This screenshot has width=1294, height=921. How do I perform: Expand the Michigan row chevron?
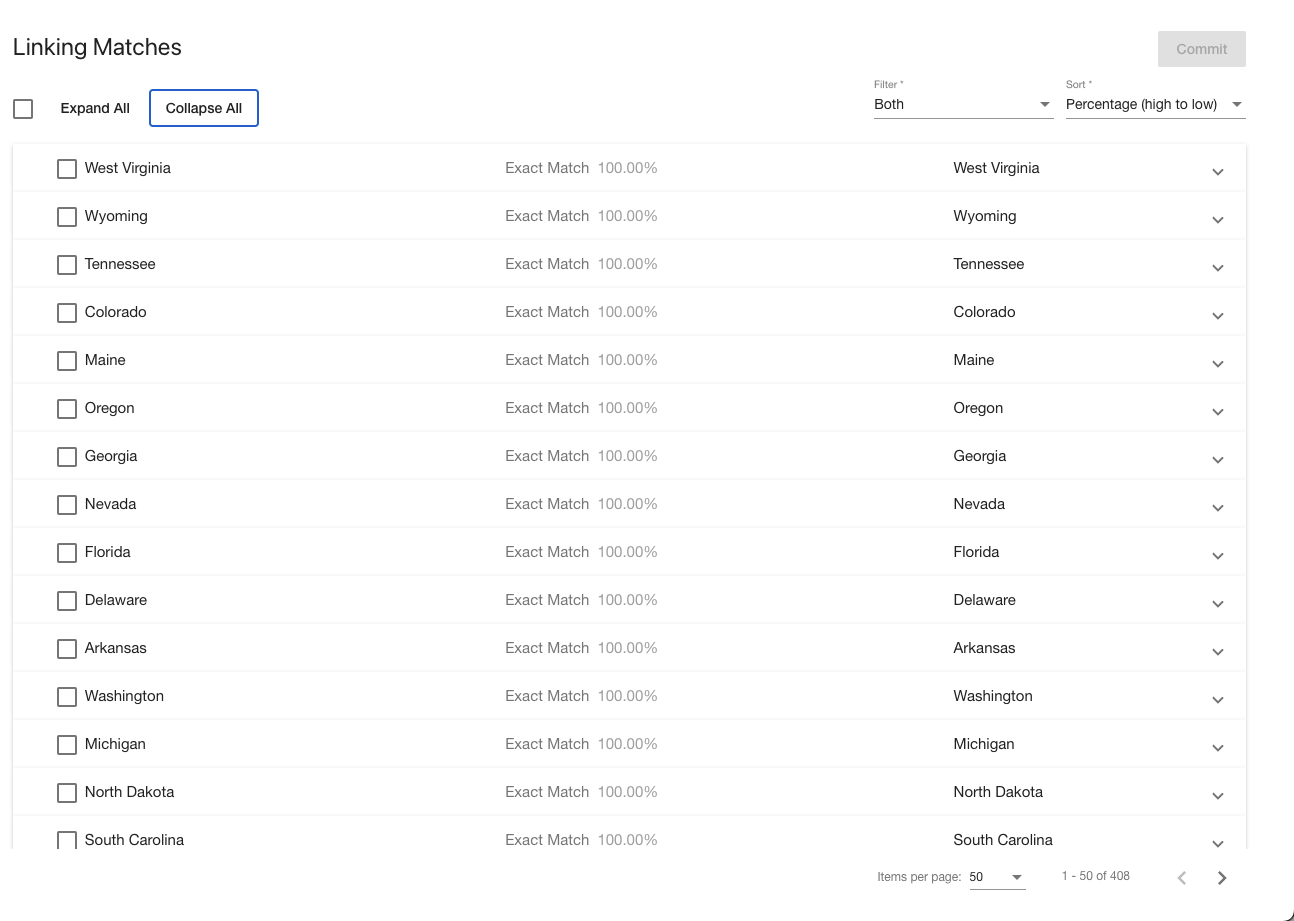[1217, 747]
